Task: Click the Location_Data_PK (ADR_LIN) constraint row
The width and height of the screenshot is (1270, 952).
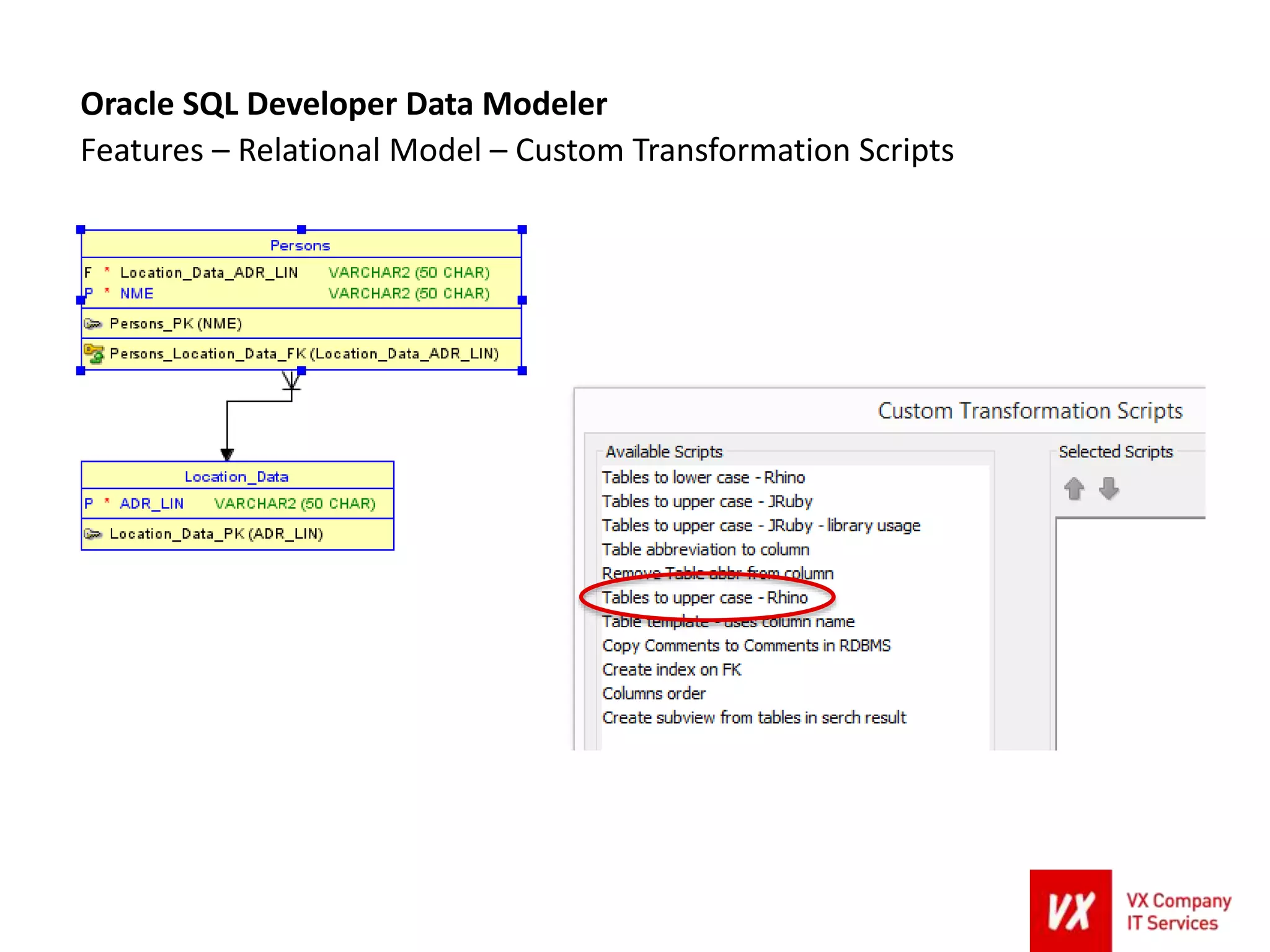Action: (x=238, y=534)
